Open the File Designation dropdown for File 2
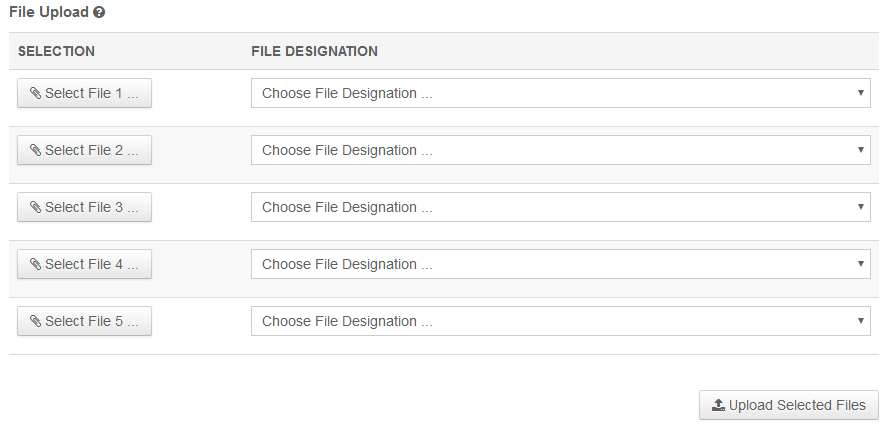Image resolution: width=895 pixels, height=437 pixels. [x=560, y=150]
